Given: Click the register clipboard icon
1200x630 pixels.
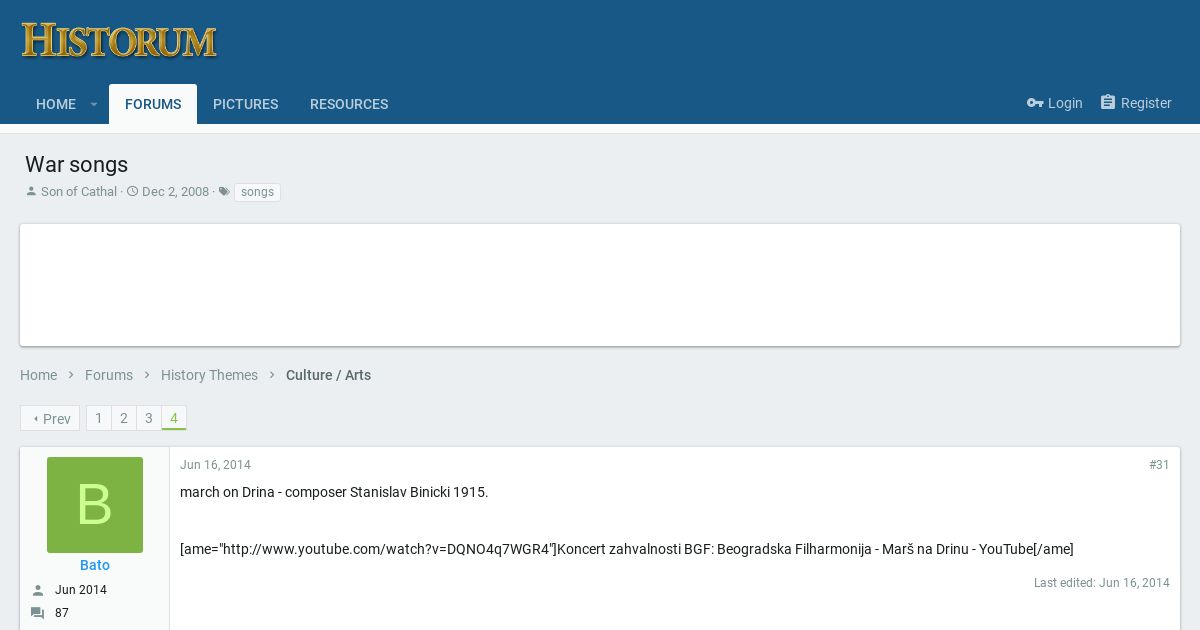Looking at the screenshot, I should [x=1108, y=102].
